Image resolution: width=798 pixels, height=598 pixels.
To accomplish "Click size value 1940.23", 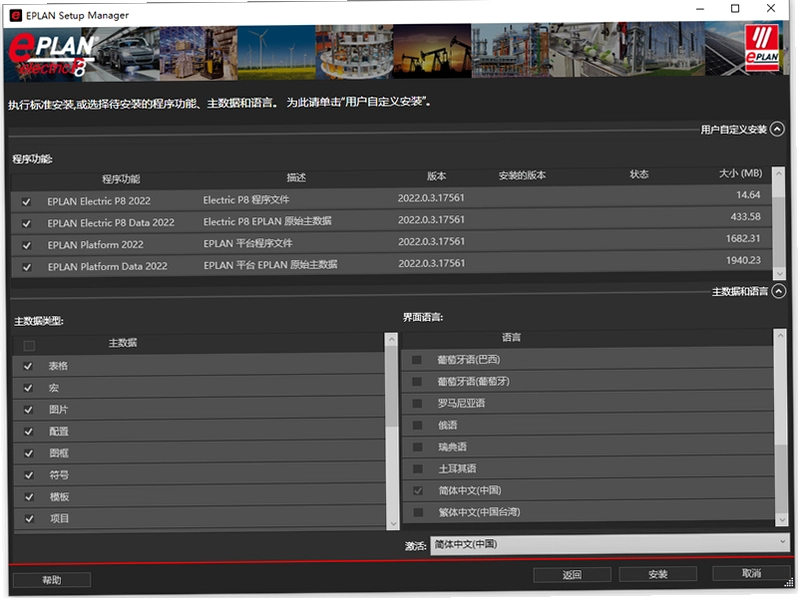I will pyautogui.click(x=743, y=261).
